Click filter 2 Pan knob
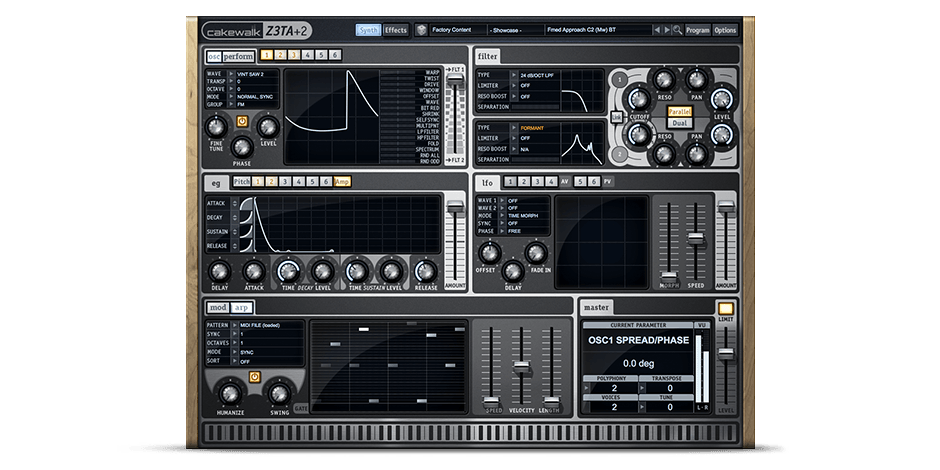 (696, 154)
